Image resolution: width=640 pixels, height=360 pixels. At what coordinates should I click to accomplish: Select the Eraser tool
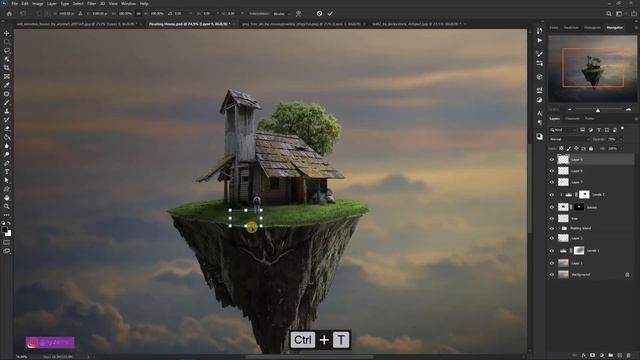pyautogui.click(x=7, y=128)
